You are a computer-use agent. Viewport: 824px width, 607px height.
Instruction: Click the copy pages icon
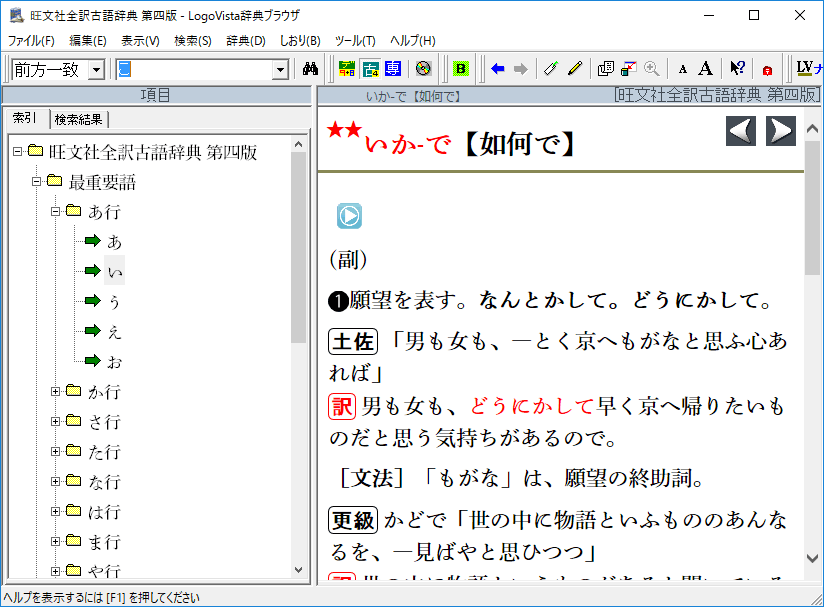[x=606, y=69]
